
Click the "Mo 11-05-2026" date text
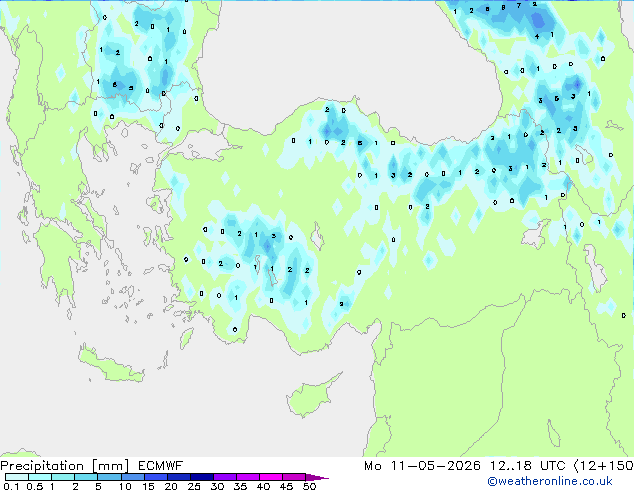tap(422, 466)
